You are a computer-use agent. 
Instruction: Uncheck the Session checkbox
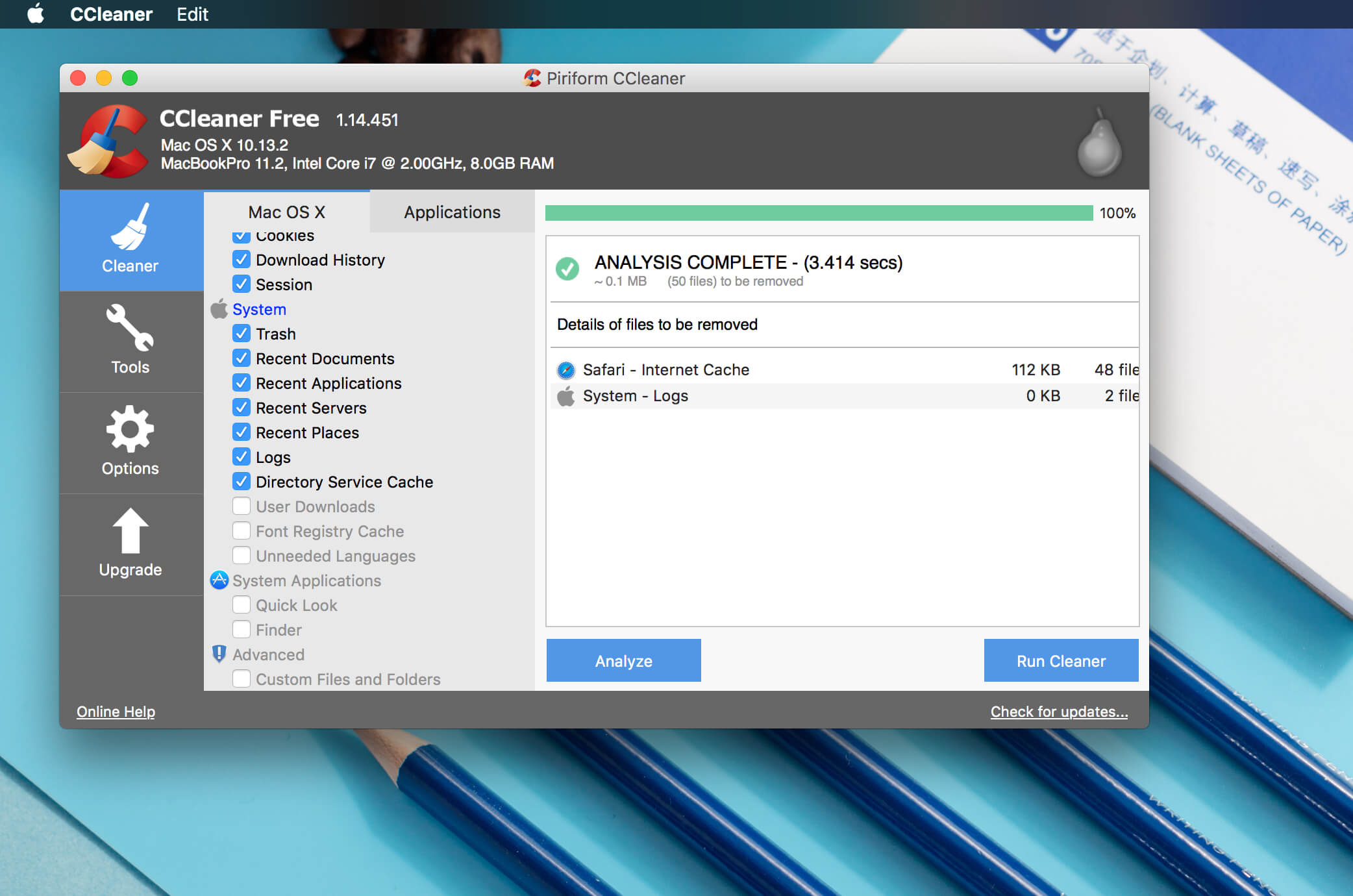click(x=242, y=284)
